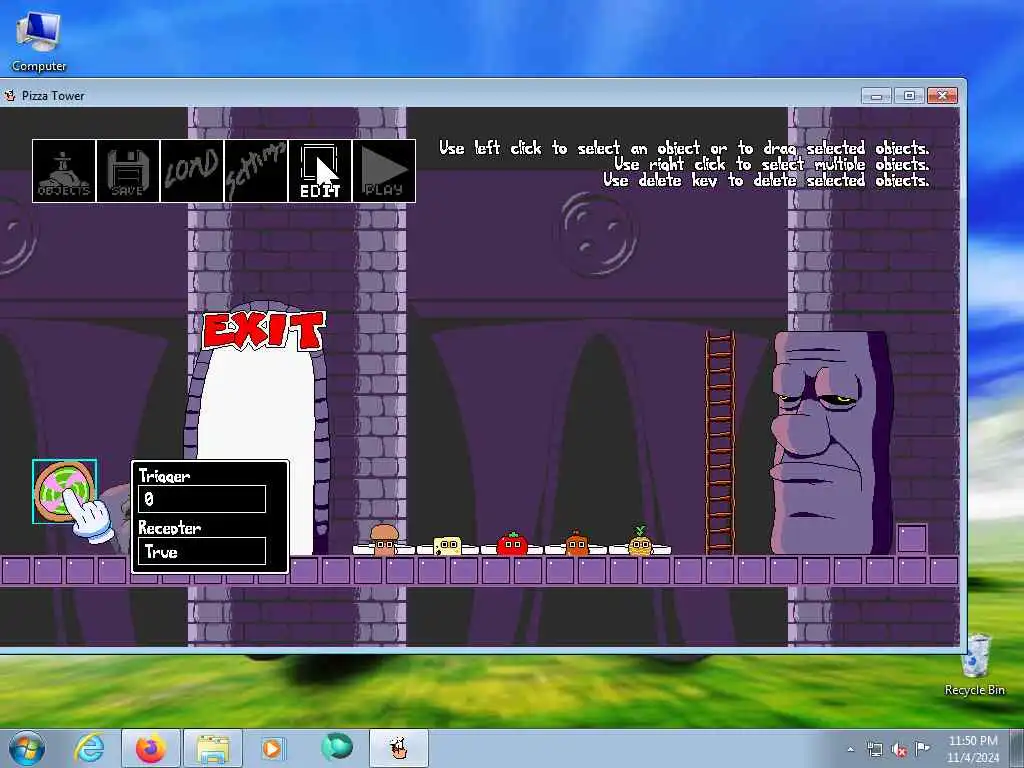Open Windows Media Player from taskbar
The image size is (1024, 768).
(x=272, y=748)
